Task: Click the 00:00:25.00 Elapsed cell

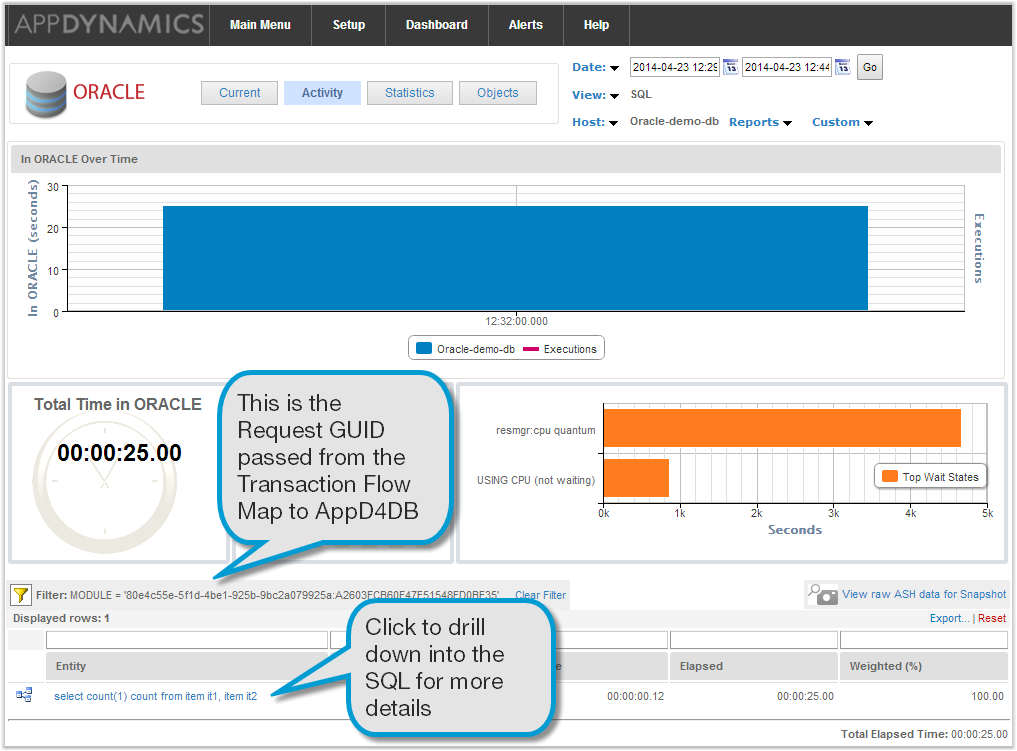Action: pyautogui.click(x=806, y=696)
